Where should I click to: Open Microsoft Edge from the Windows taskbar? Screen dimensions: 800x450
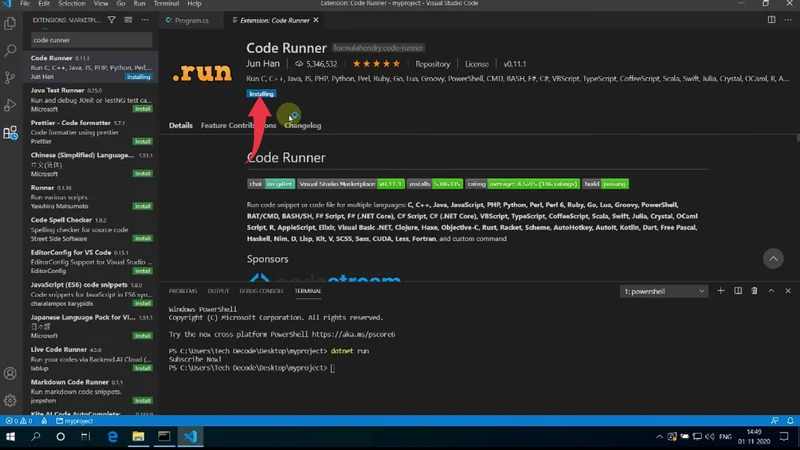click(x=112, y=437)
